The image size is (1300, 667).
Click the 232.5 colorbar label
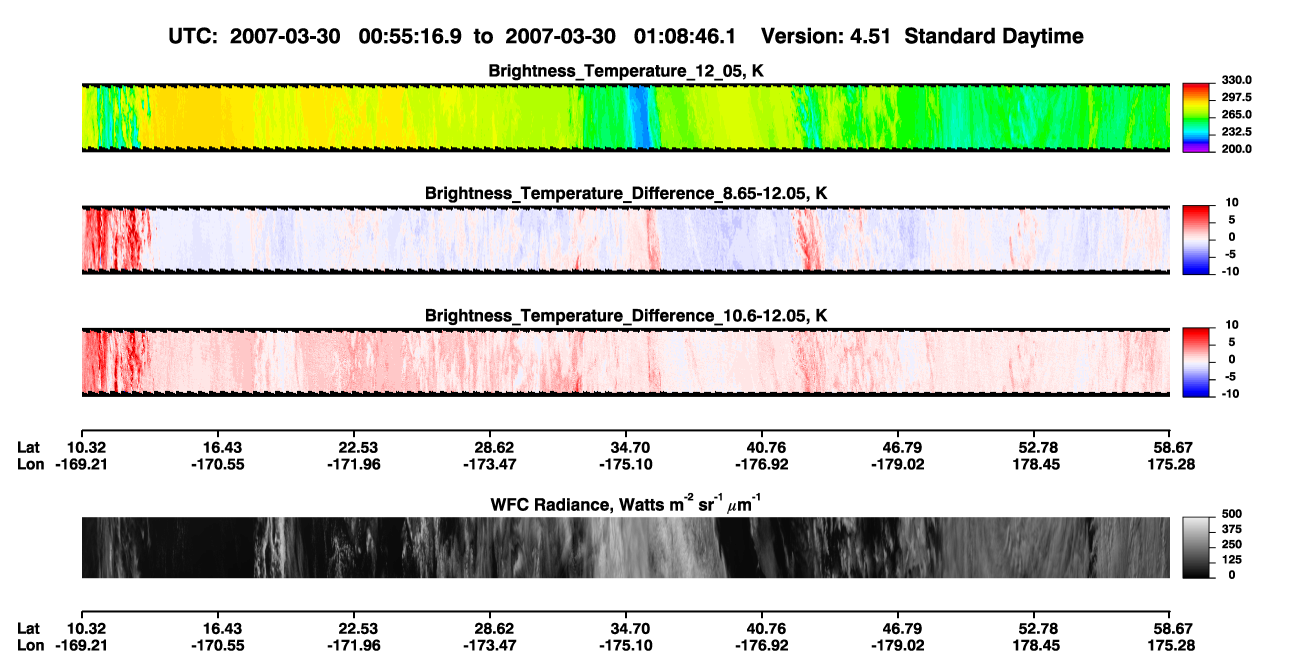[1236, 131]
